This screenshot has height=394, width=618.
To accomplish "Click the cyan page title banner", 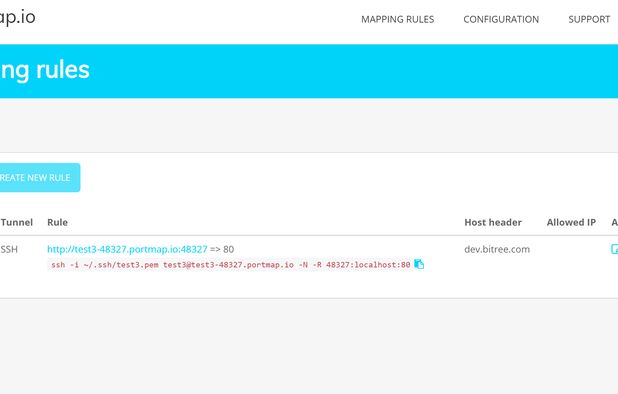I will (309, 71).
